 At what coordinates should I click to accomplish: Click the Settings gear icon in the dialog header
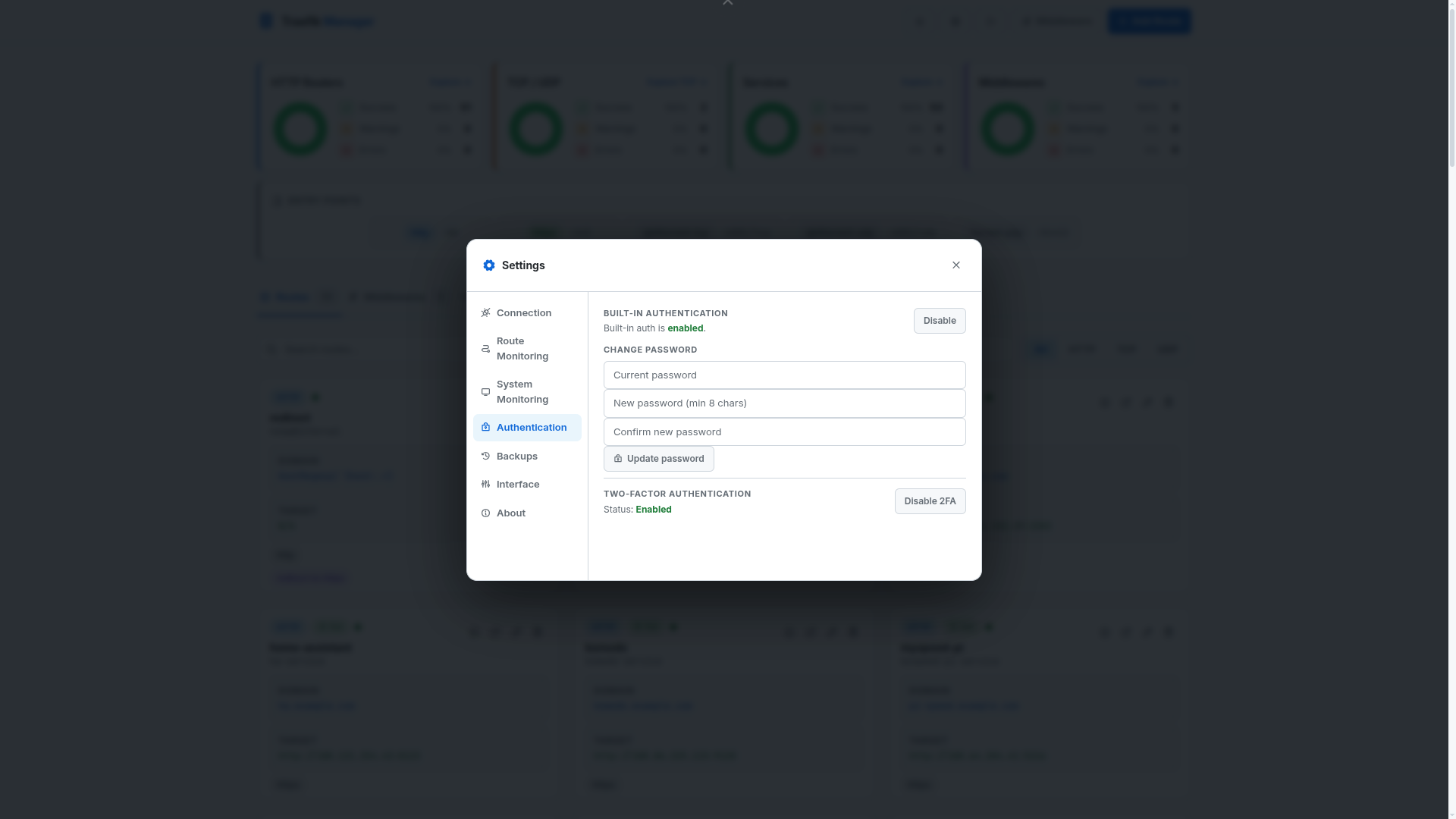[489, 265]
